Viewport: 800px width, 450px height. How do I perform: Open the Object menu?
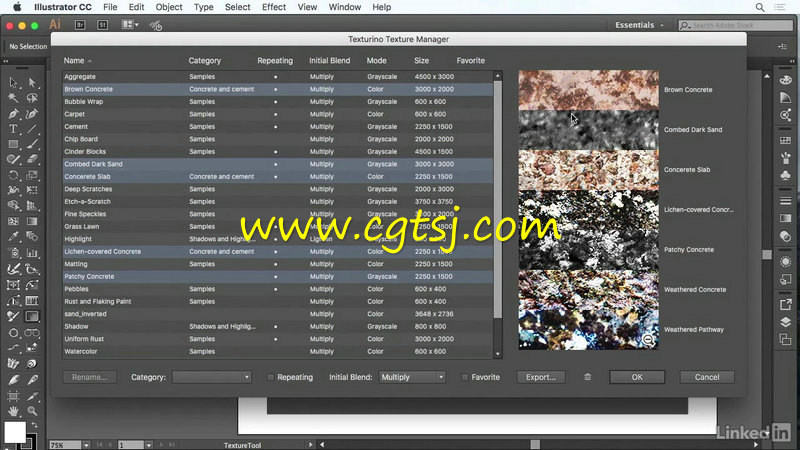click(x=168, y=7)
